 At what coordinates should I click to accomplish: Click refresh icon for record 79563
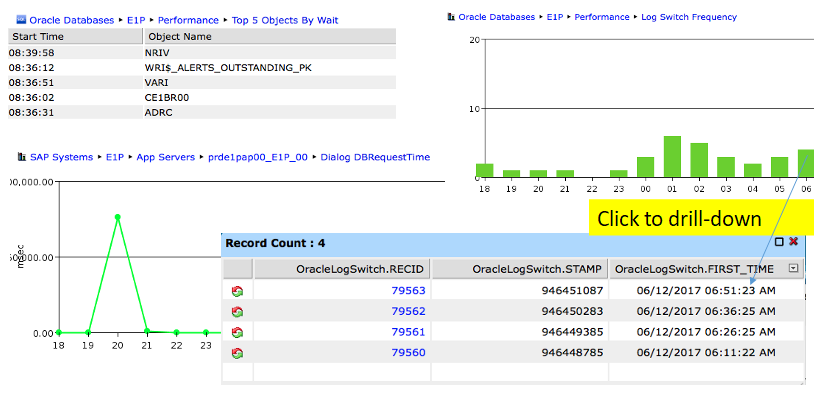pos(237,291)
